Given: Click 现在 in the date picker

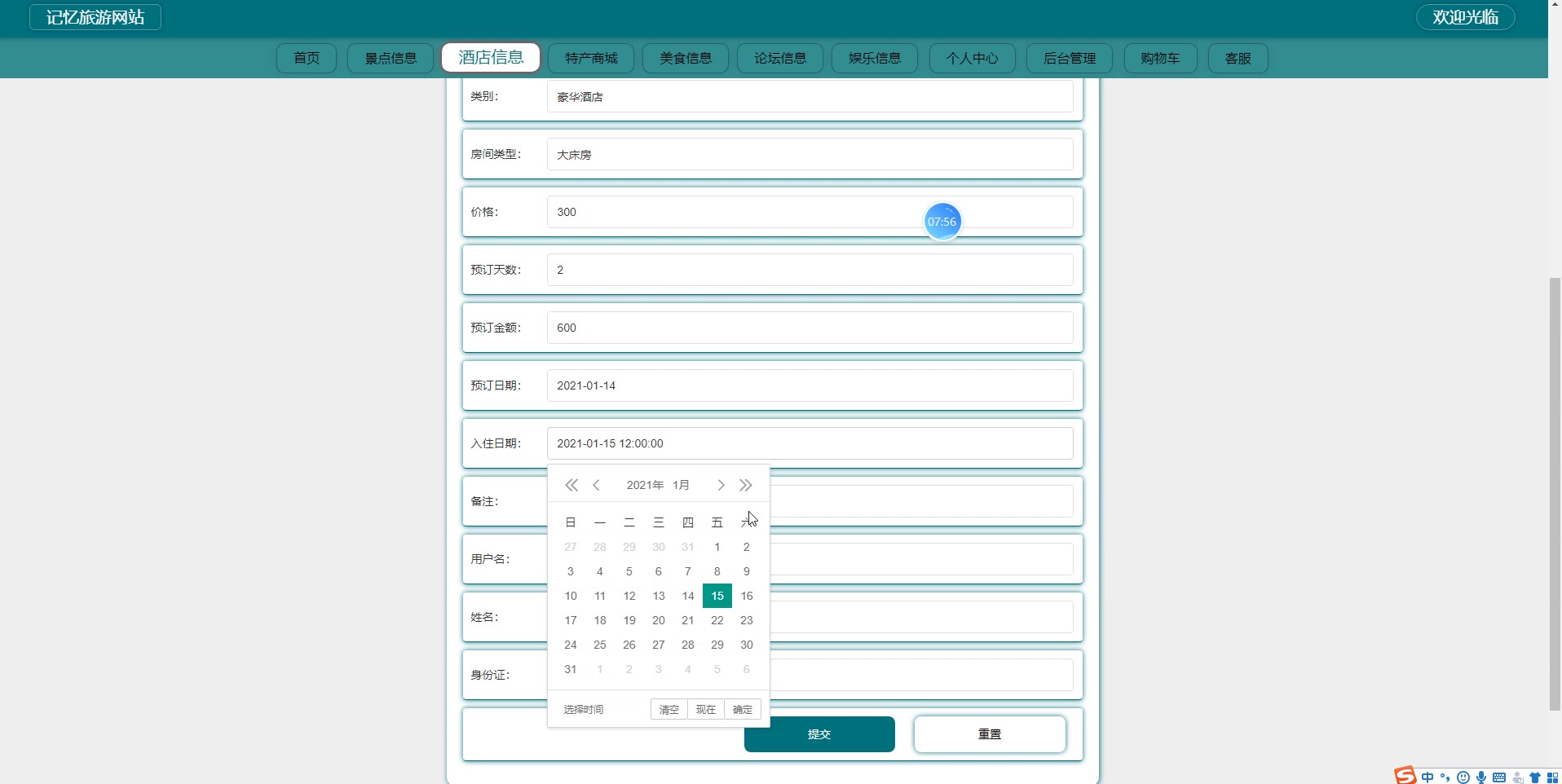Looking at the screenshot, I should tap(706, 710).
